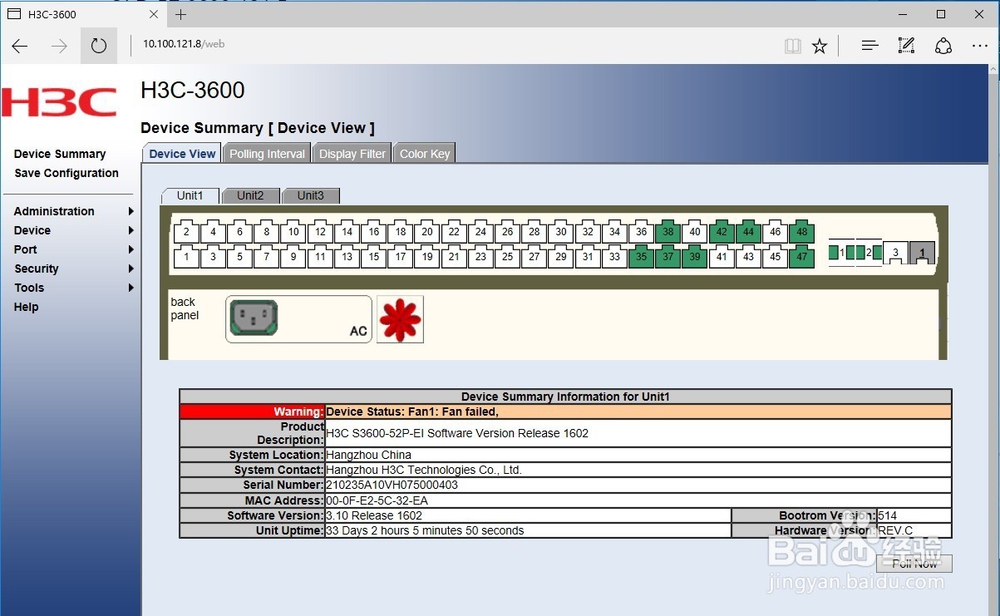Switch to the Device View tab
Screen dimensions: 1000x616
point(182,154)
